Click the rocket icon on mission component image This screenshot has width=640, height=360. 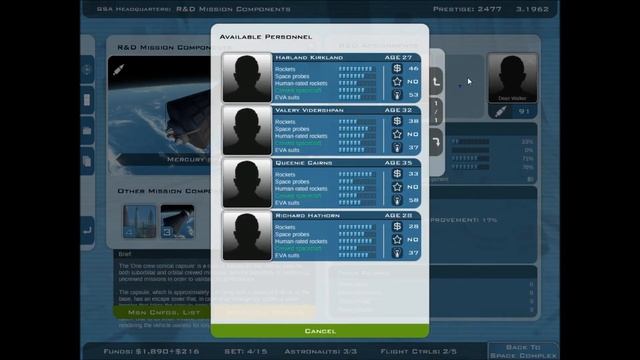(x=118, y=70)
